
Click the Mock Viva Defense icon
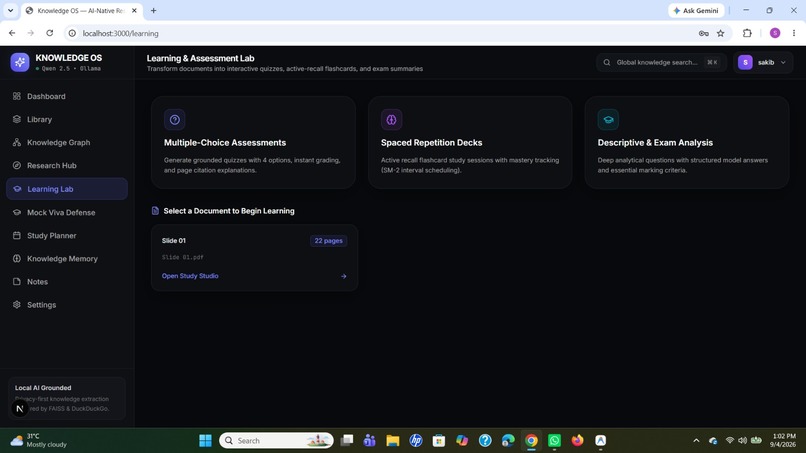tap(17, 212)
